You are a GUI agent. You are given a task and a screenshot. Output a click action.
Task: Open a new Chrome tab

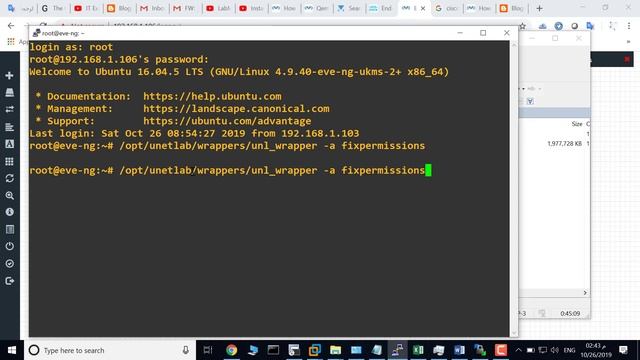click(x=539, y=8)
